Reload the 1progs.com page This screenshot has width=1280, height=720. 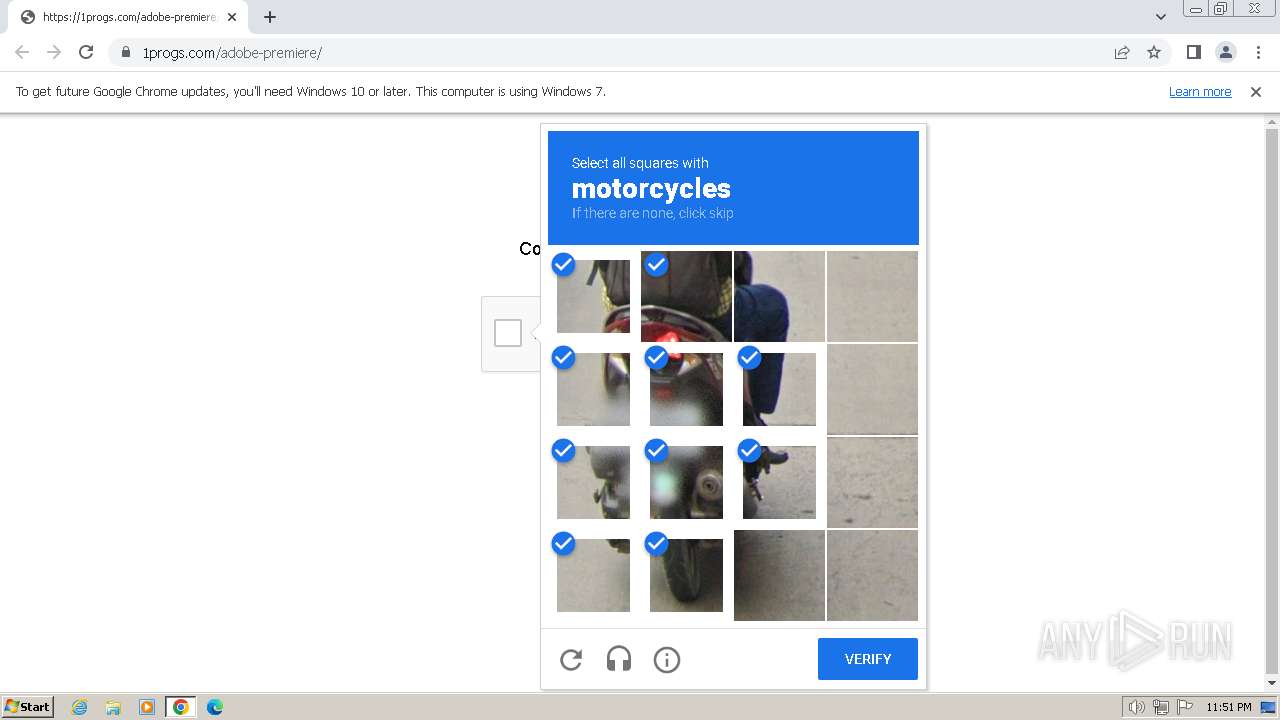86,52
